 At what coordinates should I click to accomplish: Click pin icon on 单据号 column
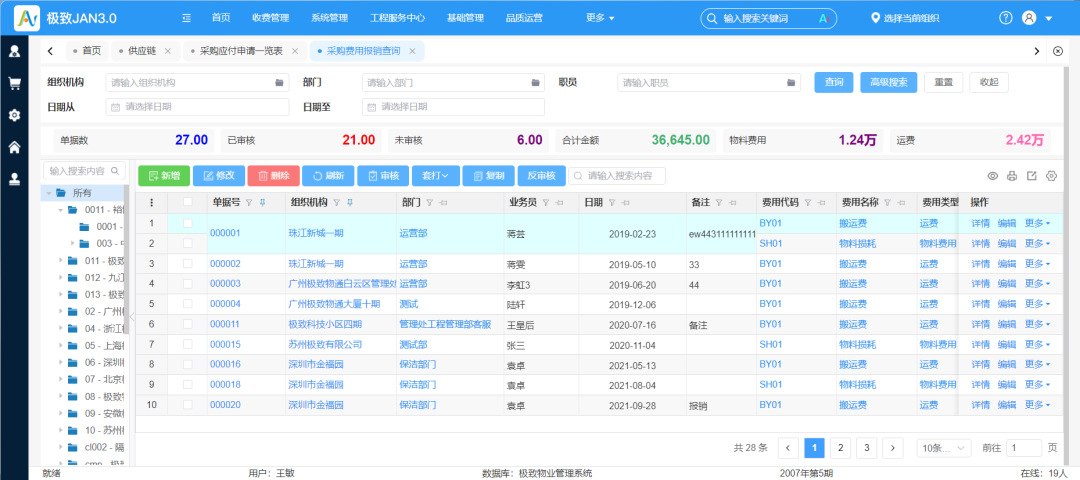pyautogui.click(x=261, y=202)
